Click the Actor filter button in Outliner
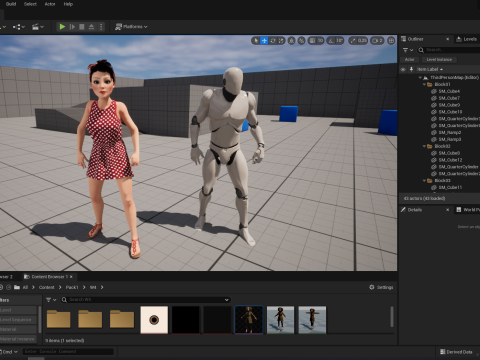The image size is (480, 360). [409, 60]
